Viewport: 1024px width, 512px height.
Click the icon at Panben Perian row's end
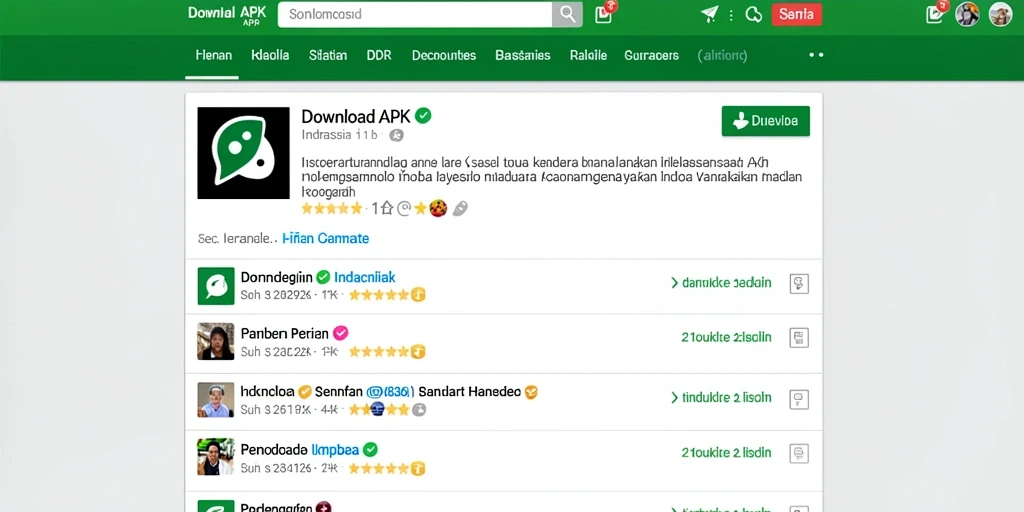799,338
